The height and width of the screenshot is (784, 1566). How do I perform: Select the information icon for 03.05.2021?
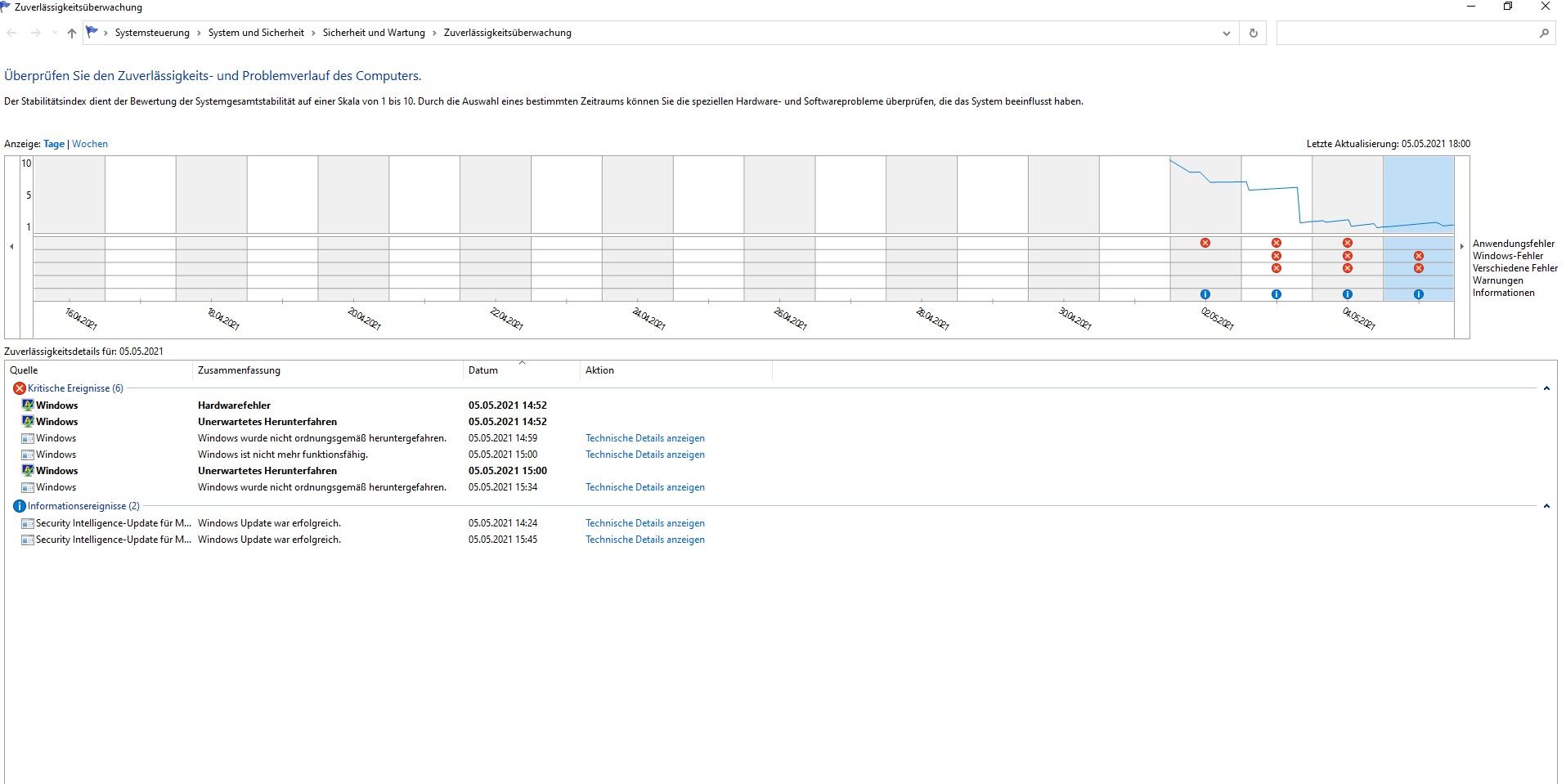(1277, 294)
